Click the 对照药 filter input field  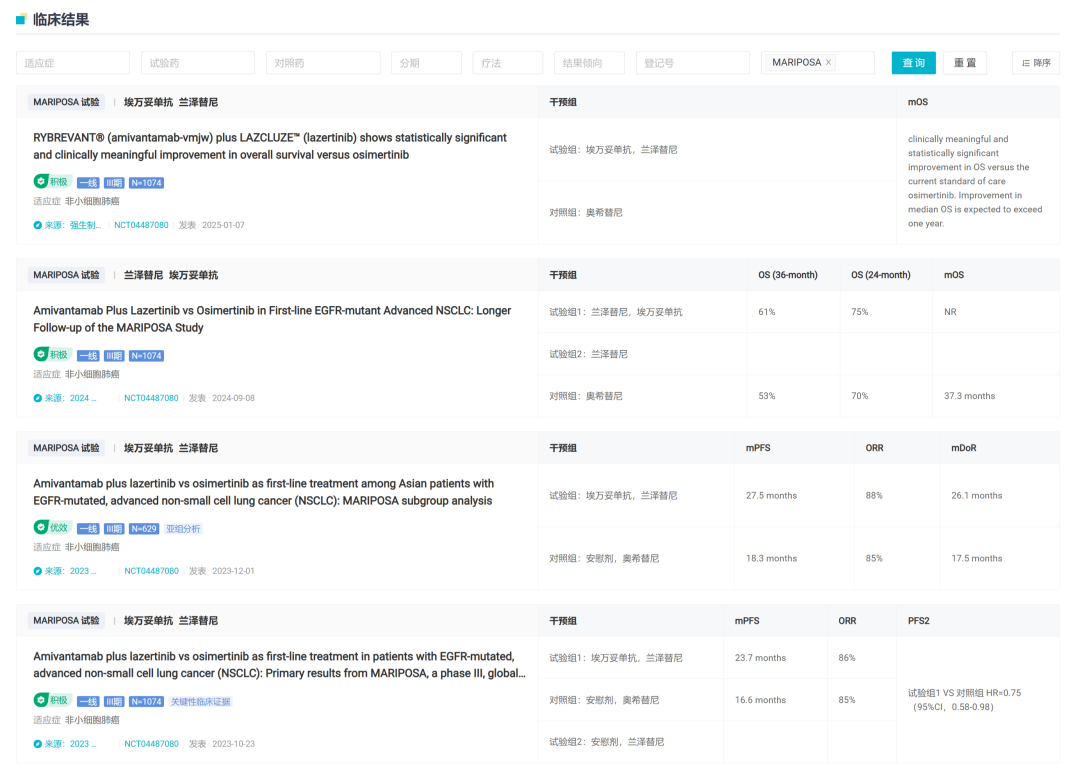(x=323, y=63)
